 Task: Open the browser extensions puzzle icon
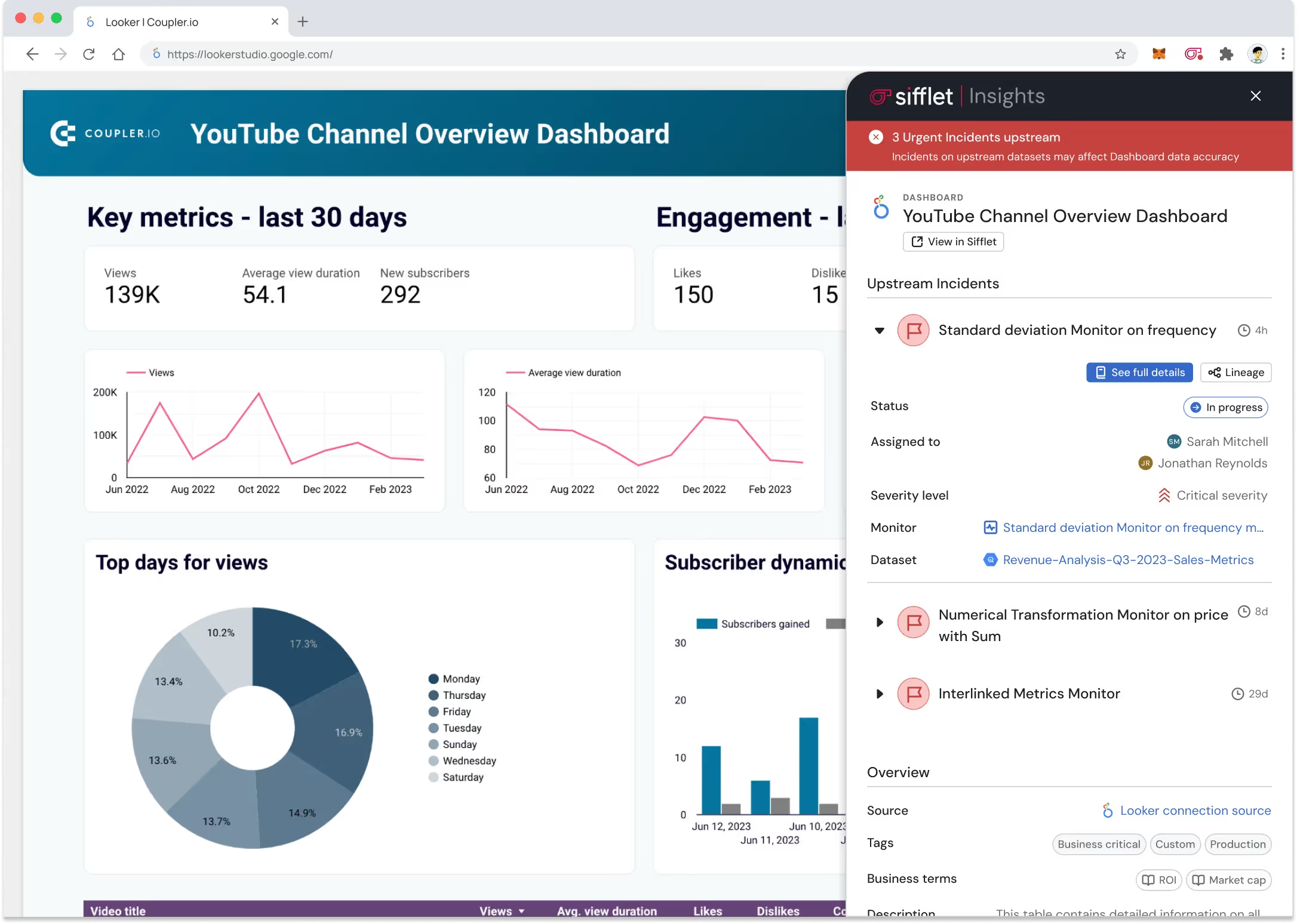(1226, 54)
